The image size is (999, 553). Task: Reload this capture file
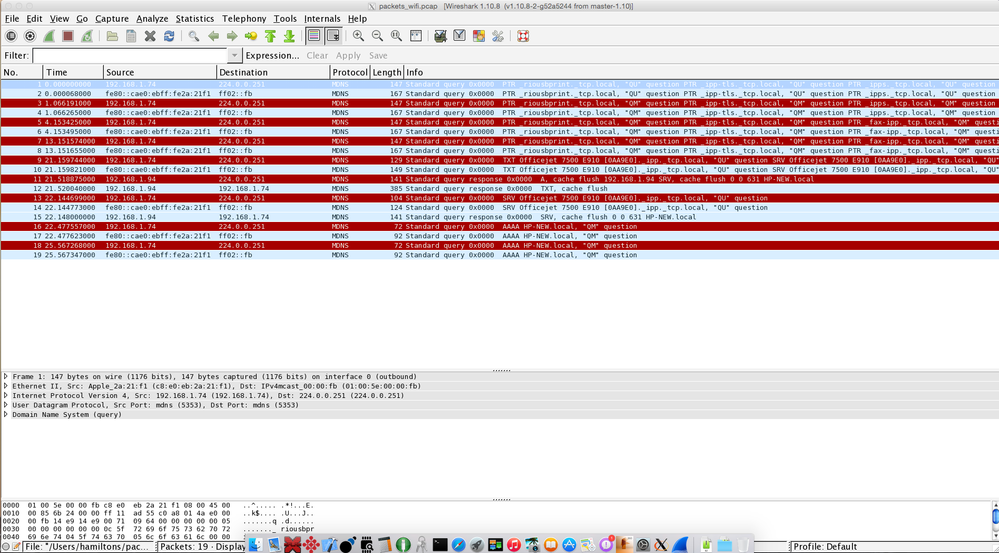click(x=169, y=36)
